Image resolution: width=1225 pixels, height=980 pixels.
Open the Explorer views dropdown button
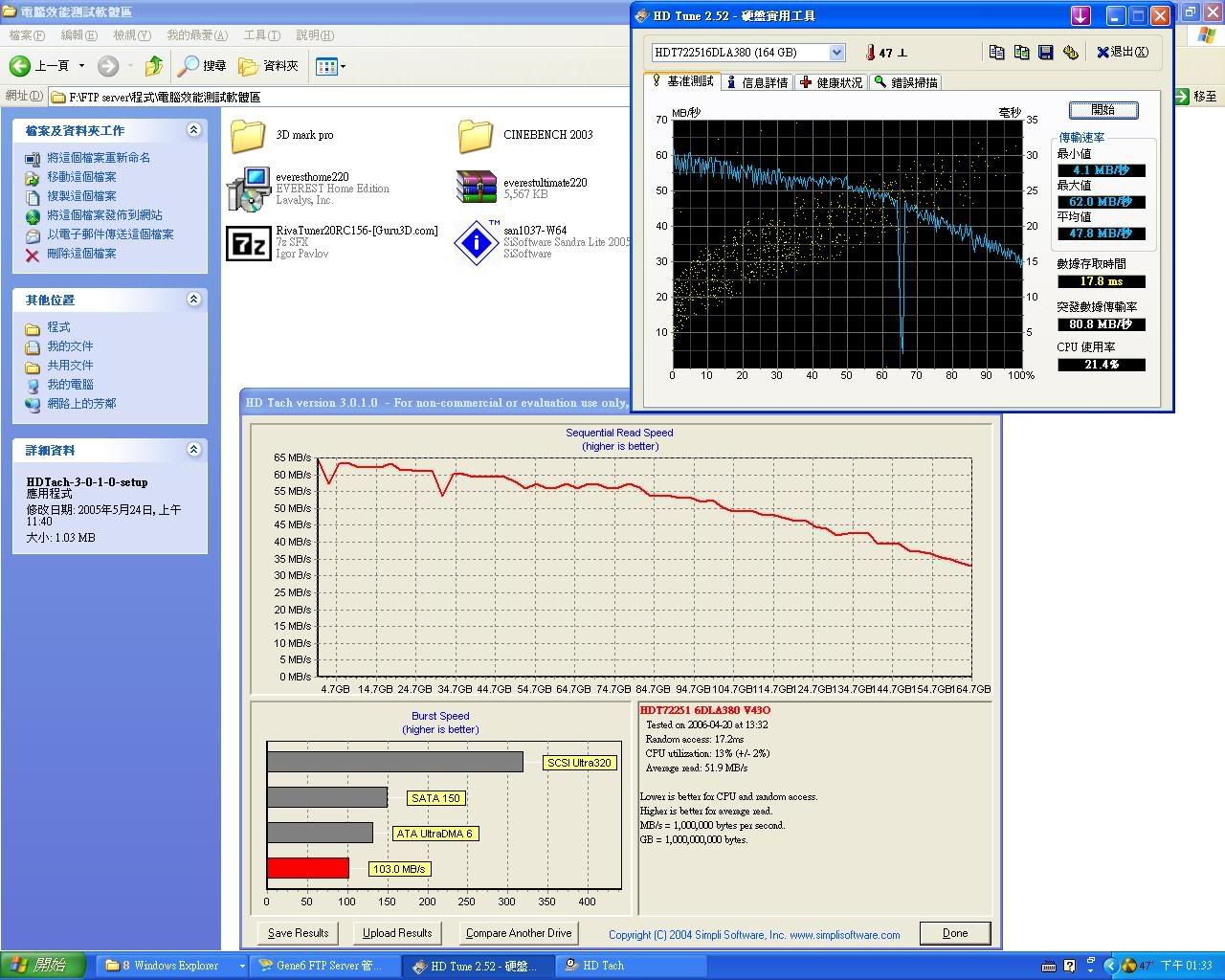330,65
